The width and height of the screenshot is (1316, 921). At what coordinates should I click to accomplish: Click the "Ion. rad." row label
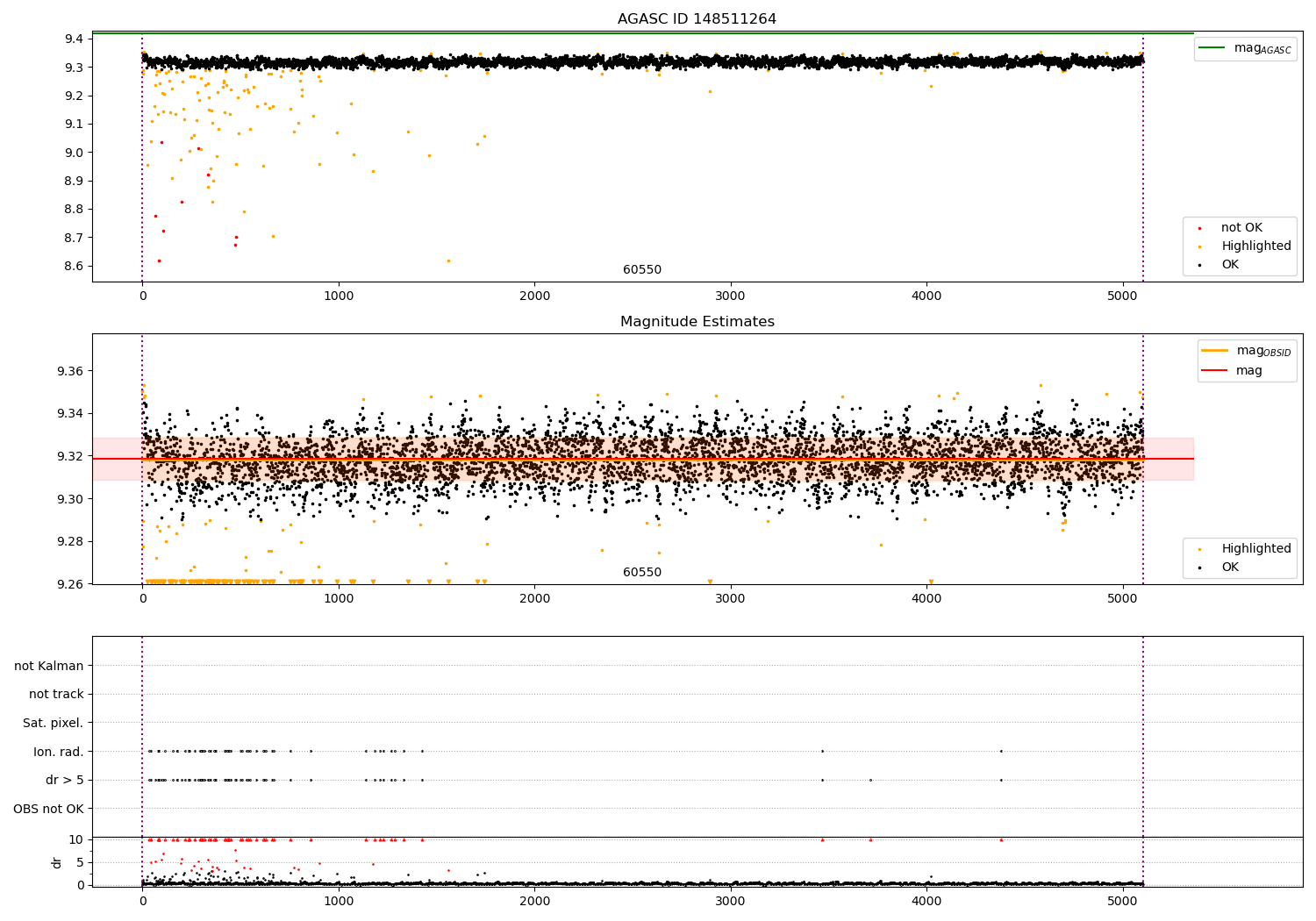tap(59, 752)
